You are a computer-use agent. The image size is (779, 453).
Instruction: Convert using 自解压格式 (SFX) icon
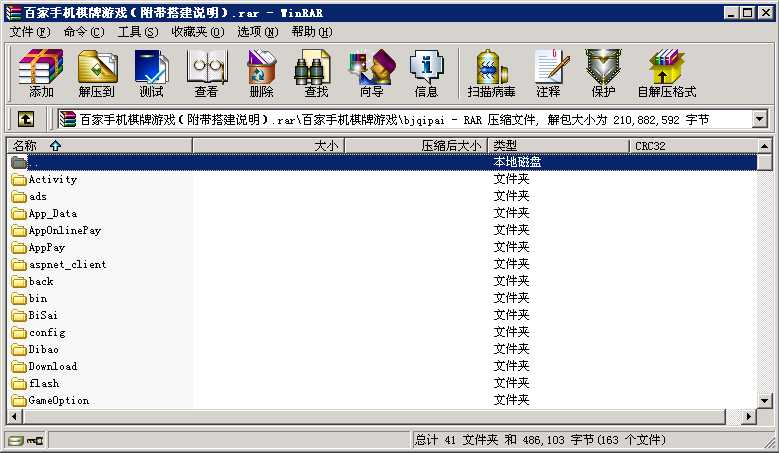coord(667,73)
